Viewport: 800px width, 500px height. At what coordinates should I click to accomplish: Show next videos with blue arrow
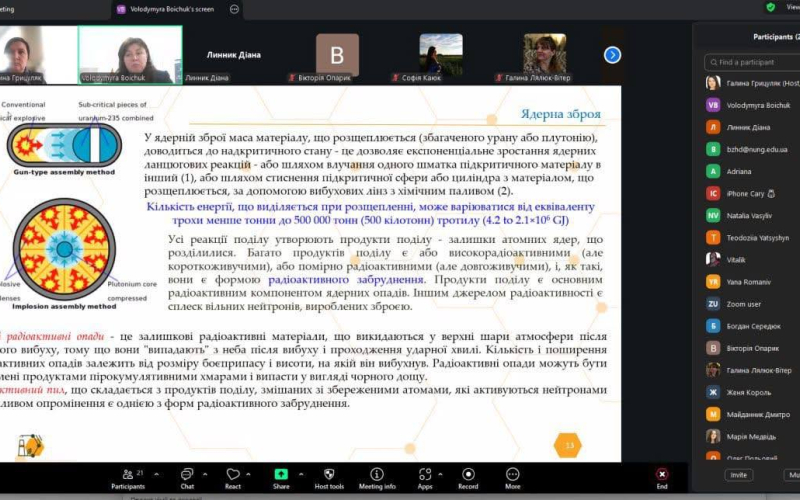click(613, 55)
